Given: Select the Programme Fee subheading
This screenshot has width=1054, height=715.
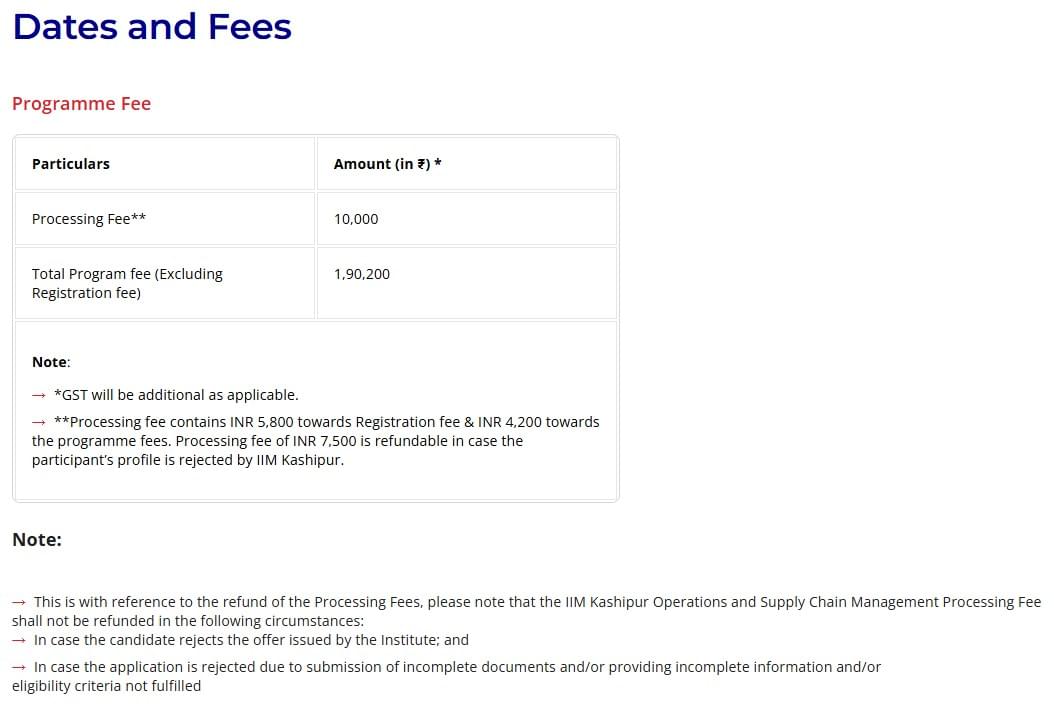Looking at the screenshot, I should tap(82, 104).
